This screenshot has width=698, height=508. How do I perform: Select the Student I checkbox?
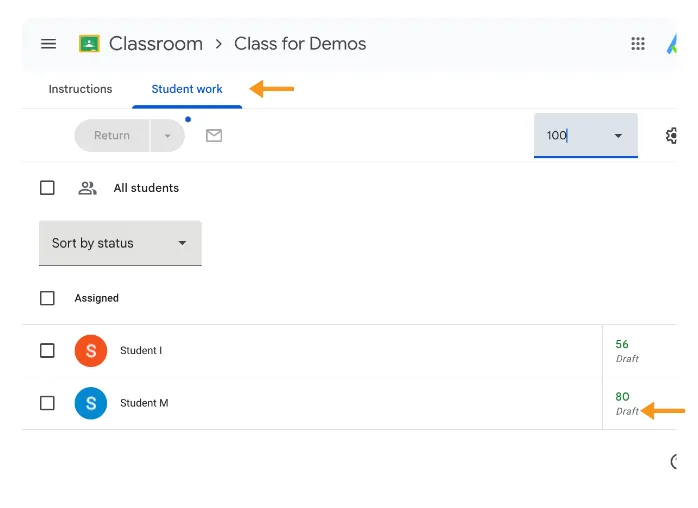pos(47,351)
